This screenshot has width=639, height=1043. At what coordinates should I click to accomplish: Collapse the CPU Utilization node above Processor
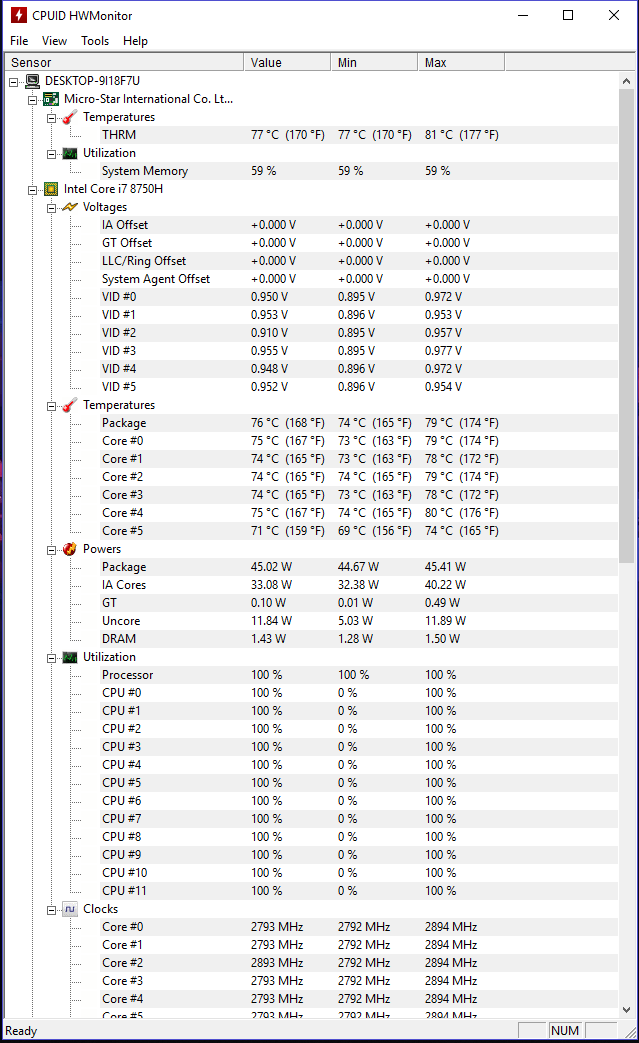(51, 657)
